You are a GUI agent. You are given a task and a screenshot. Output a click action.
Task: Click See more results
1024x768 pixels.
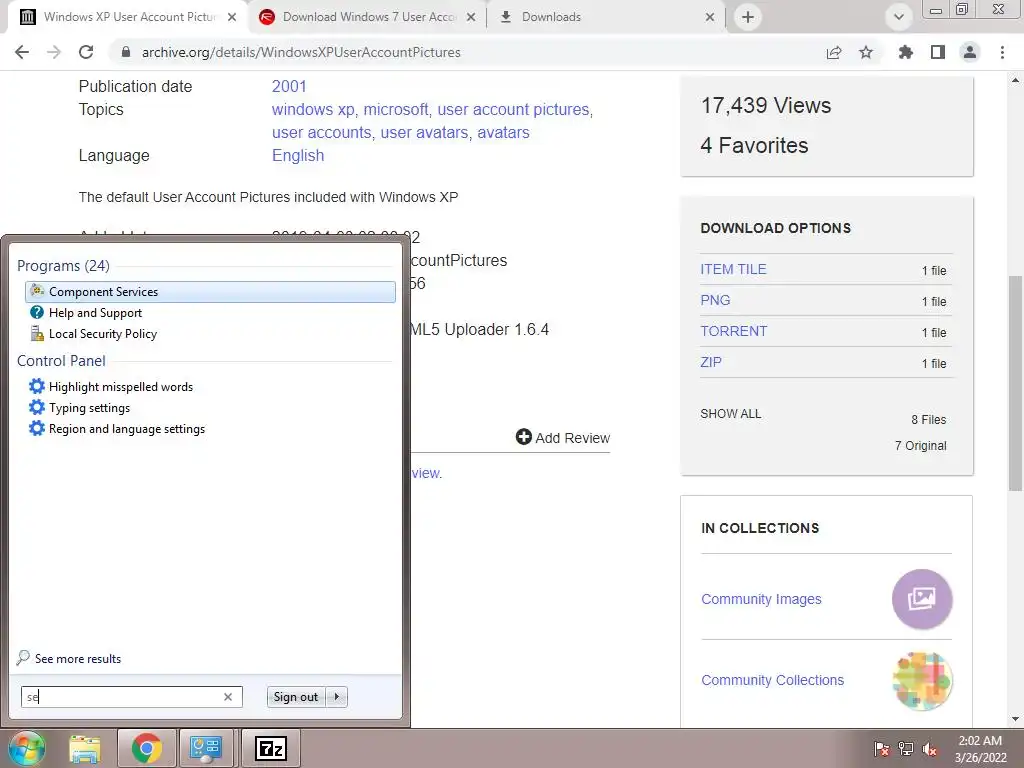pos(69,658)
